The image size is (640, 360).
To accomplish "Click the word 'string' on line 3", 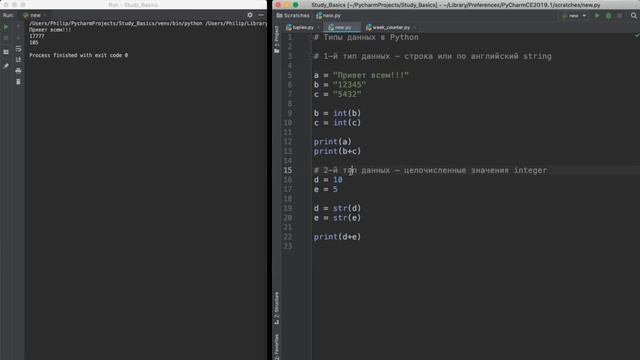I will click(x=537, y=56).
